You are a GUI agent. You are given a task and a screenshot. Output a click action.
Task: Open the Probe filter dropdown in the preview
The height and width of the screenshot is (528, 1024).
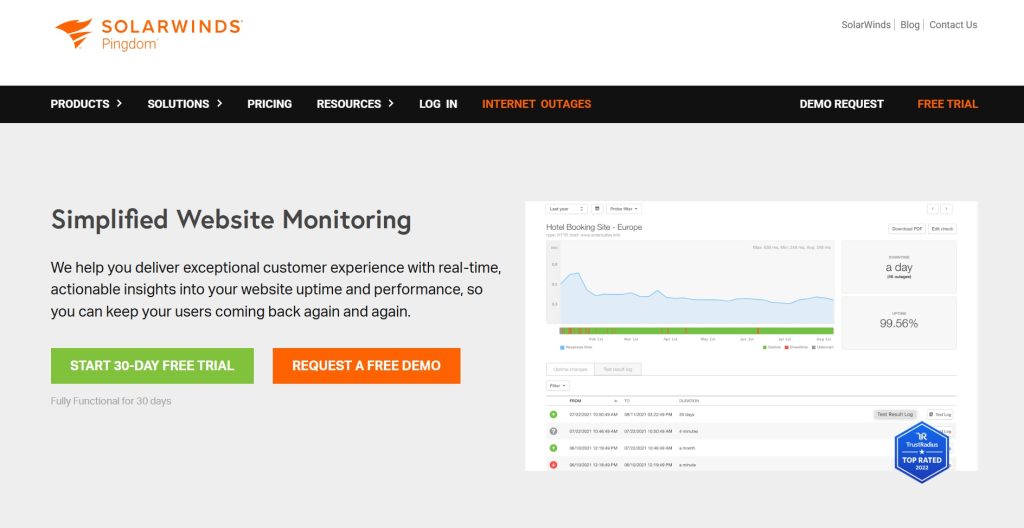[624, 209]
